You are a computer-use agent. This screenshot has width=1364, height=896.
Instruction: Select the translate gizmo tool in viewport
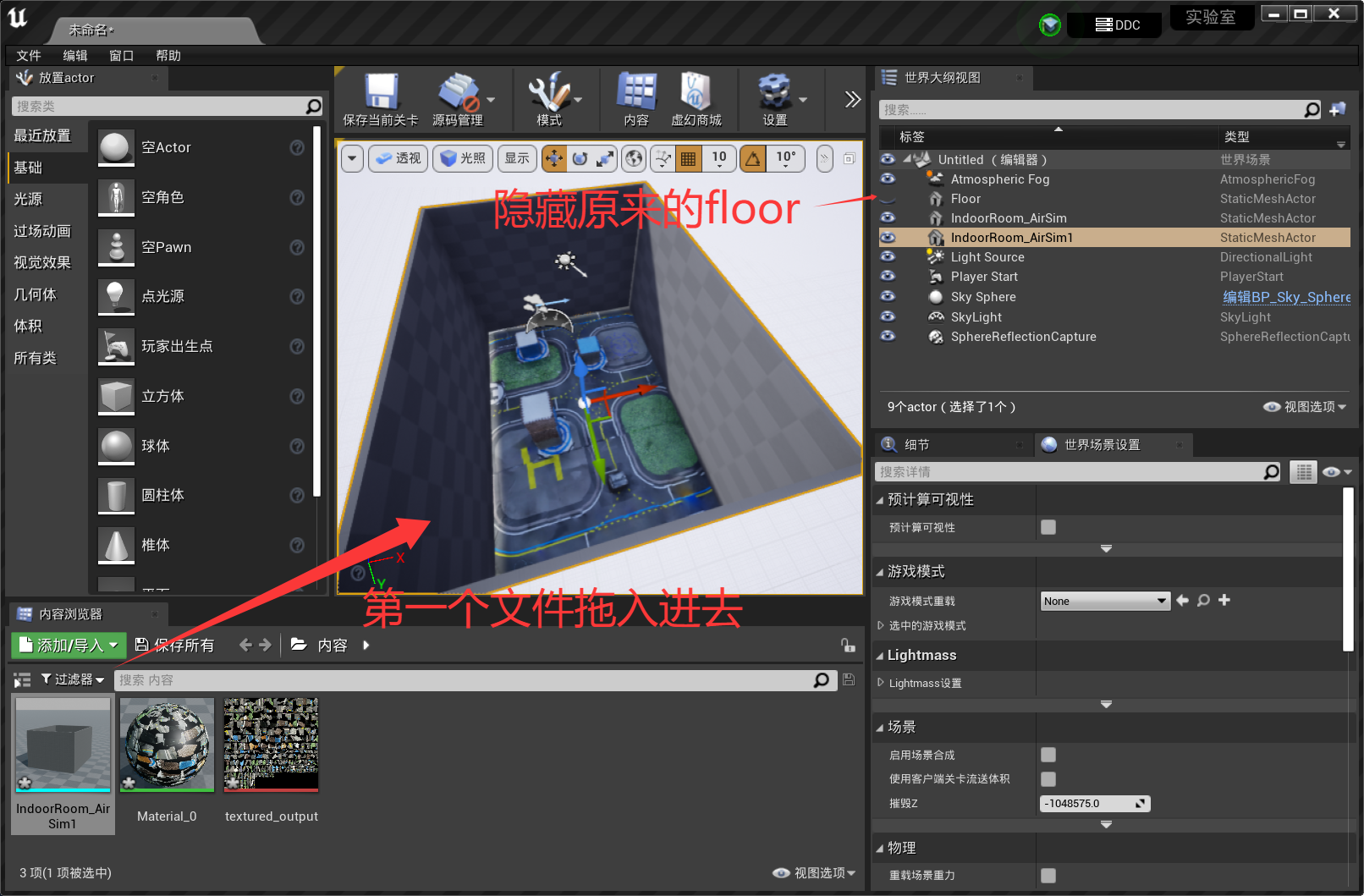pos(553,158)
